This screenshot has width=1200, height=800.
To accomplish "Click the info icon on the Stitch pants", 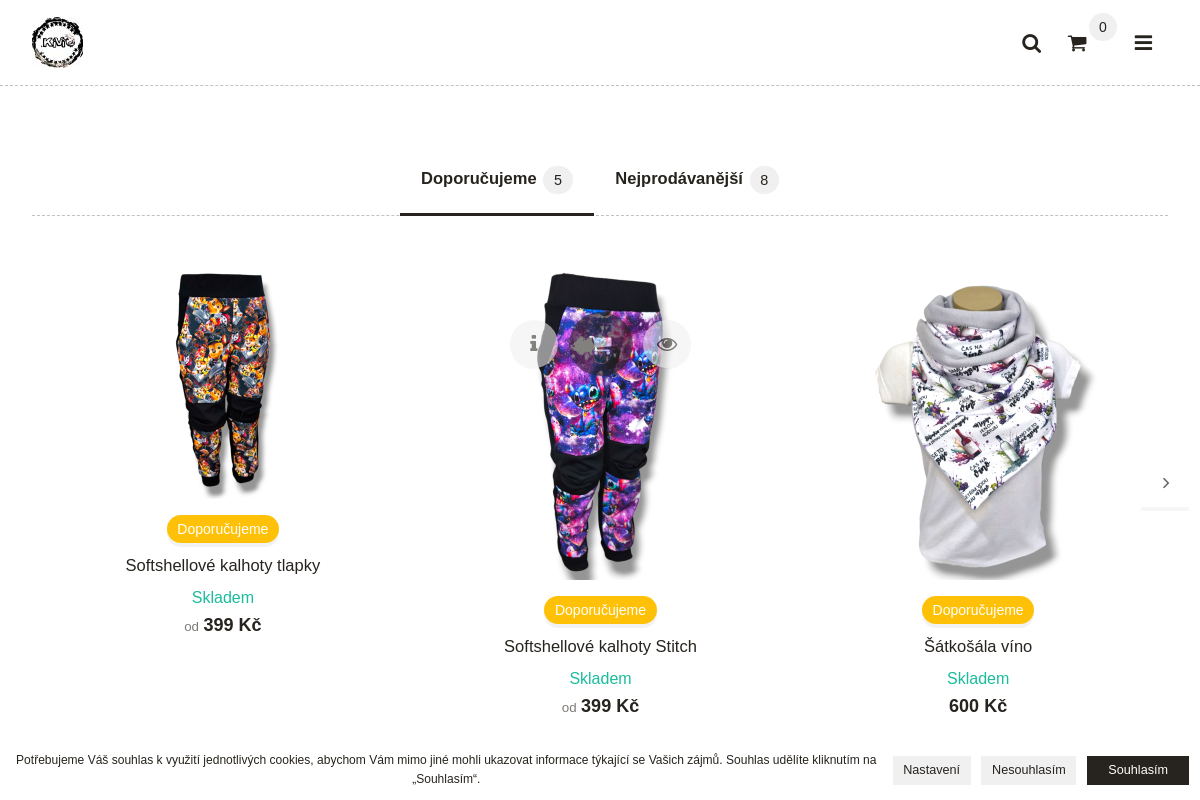I will click(534, 344).
